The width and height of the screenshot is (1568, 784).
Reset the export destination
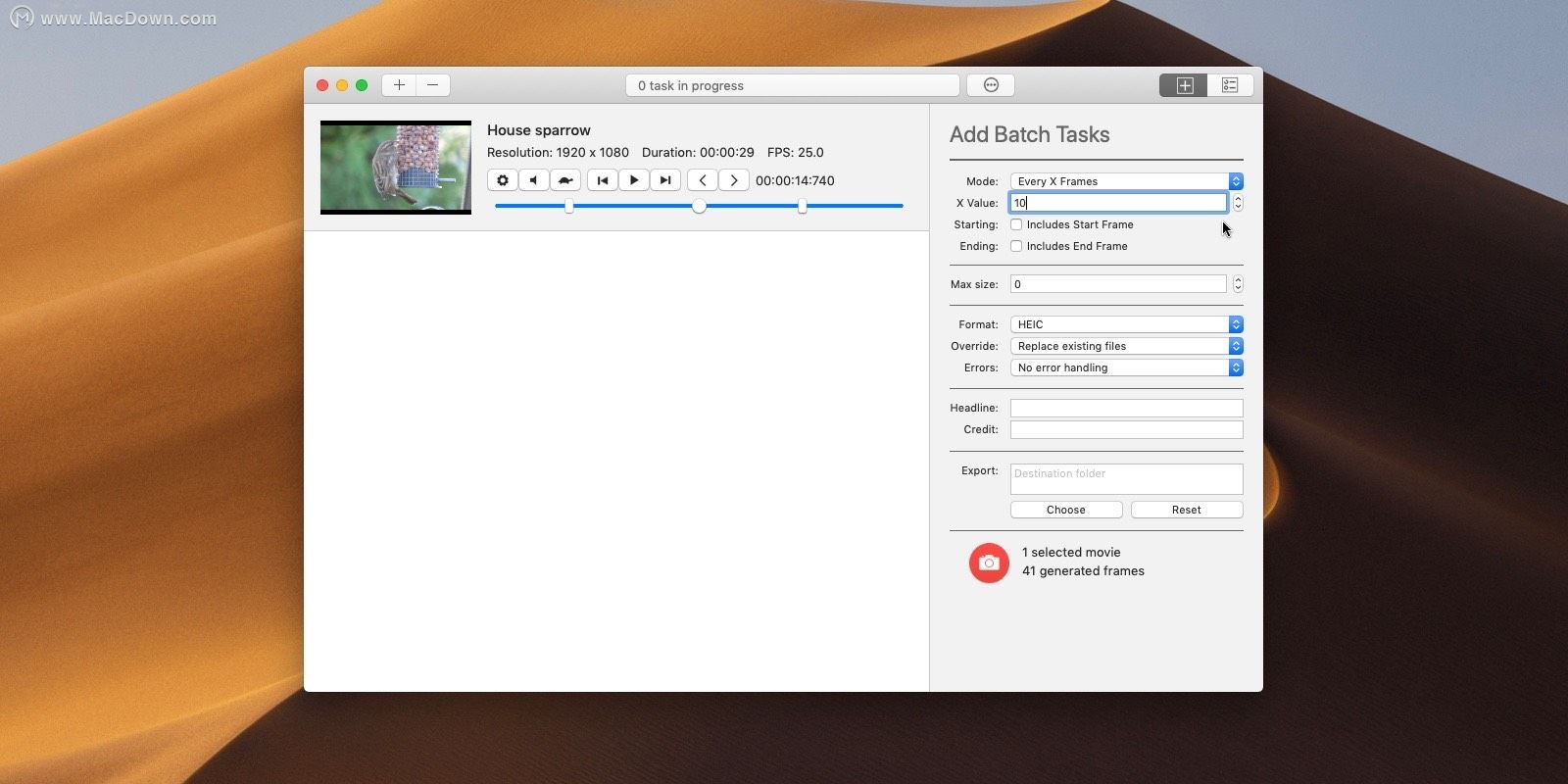click(1187, 510)
